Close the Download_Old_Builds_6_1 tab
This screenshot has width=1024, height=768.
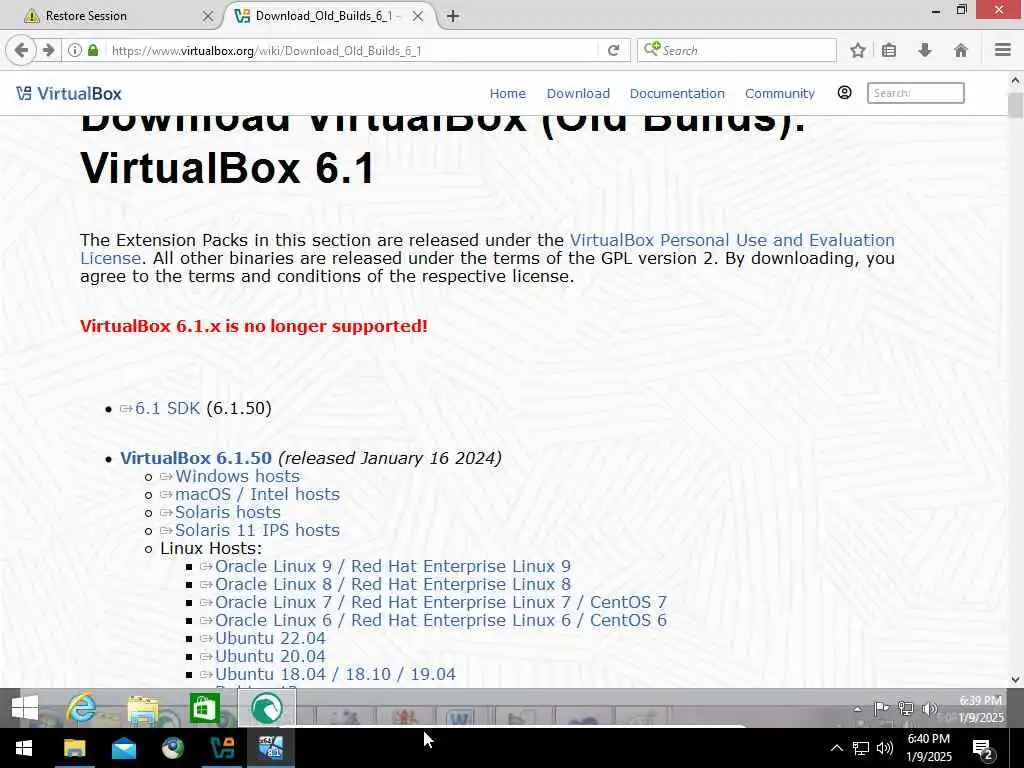point(418,16)
